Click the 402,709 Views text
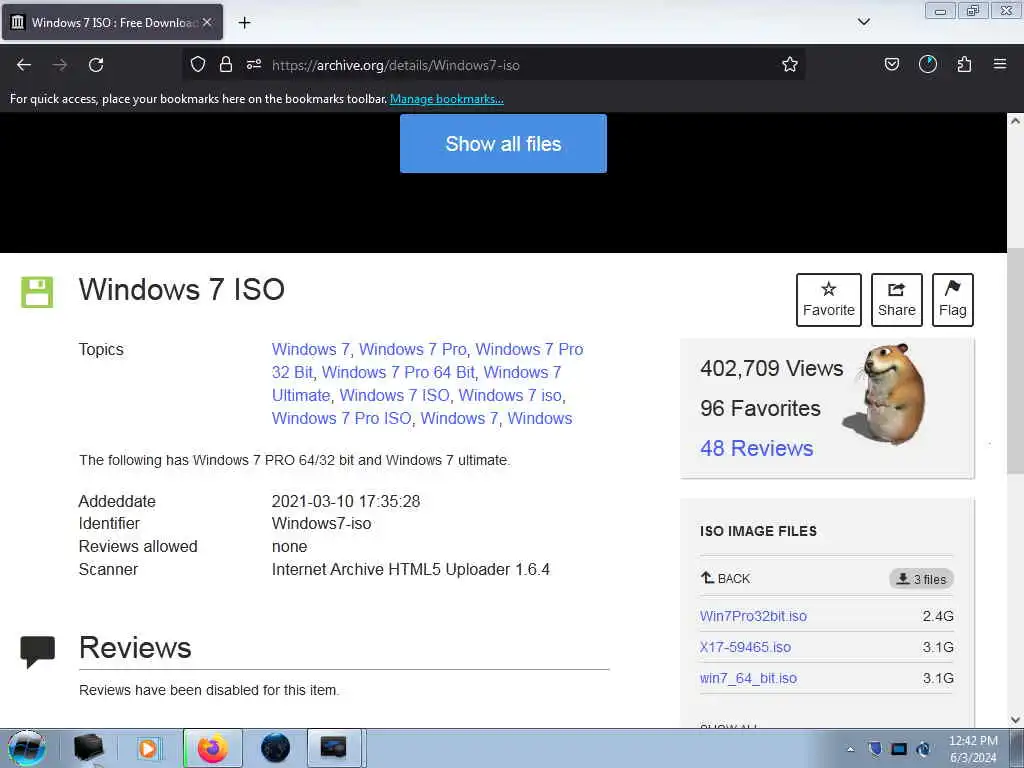Image resolution: width=1024 pixels, height=768 pixels. pos(772,368)
